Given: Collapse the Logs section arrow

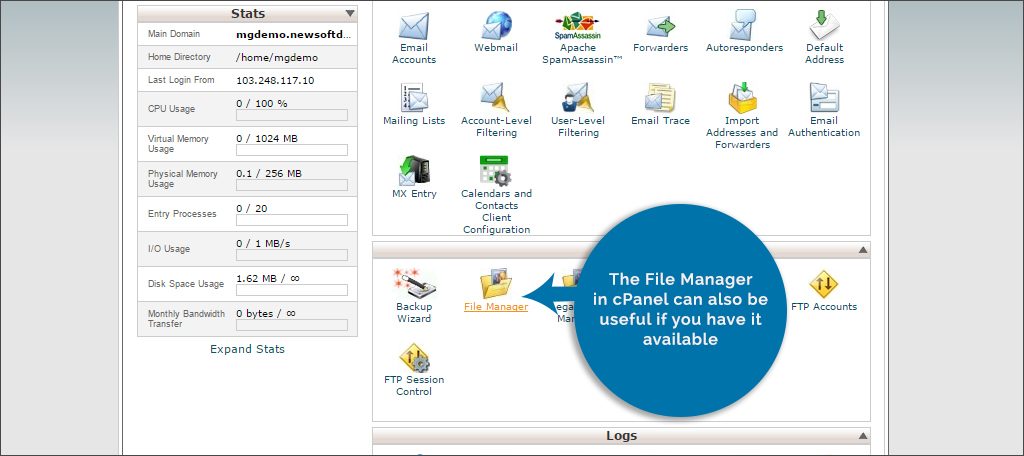Looking at the screenshot, I should pyautogui.click(x=863, y=436).
